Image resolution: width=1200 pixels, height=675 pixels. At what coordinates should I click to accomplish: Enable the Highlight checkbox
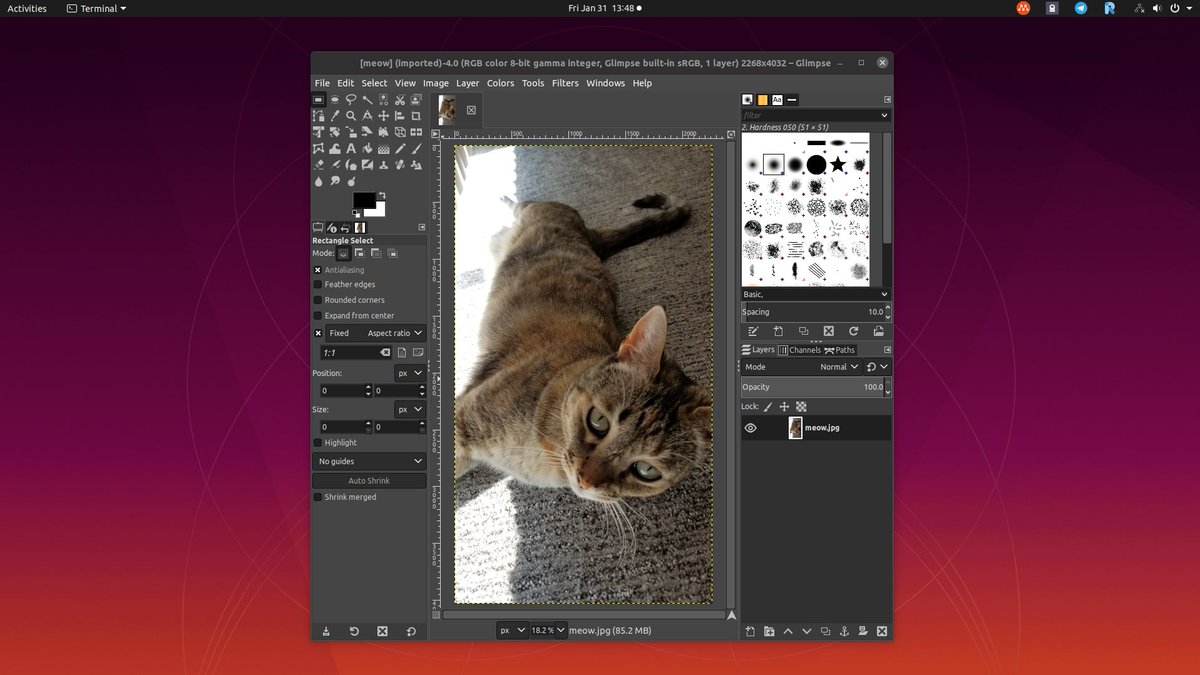coord(318,442)
